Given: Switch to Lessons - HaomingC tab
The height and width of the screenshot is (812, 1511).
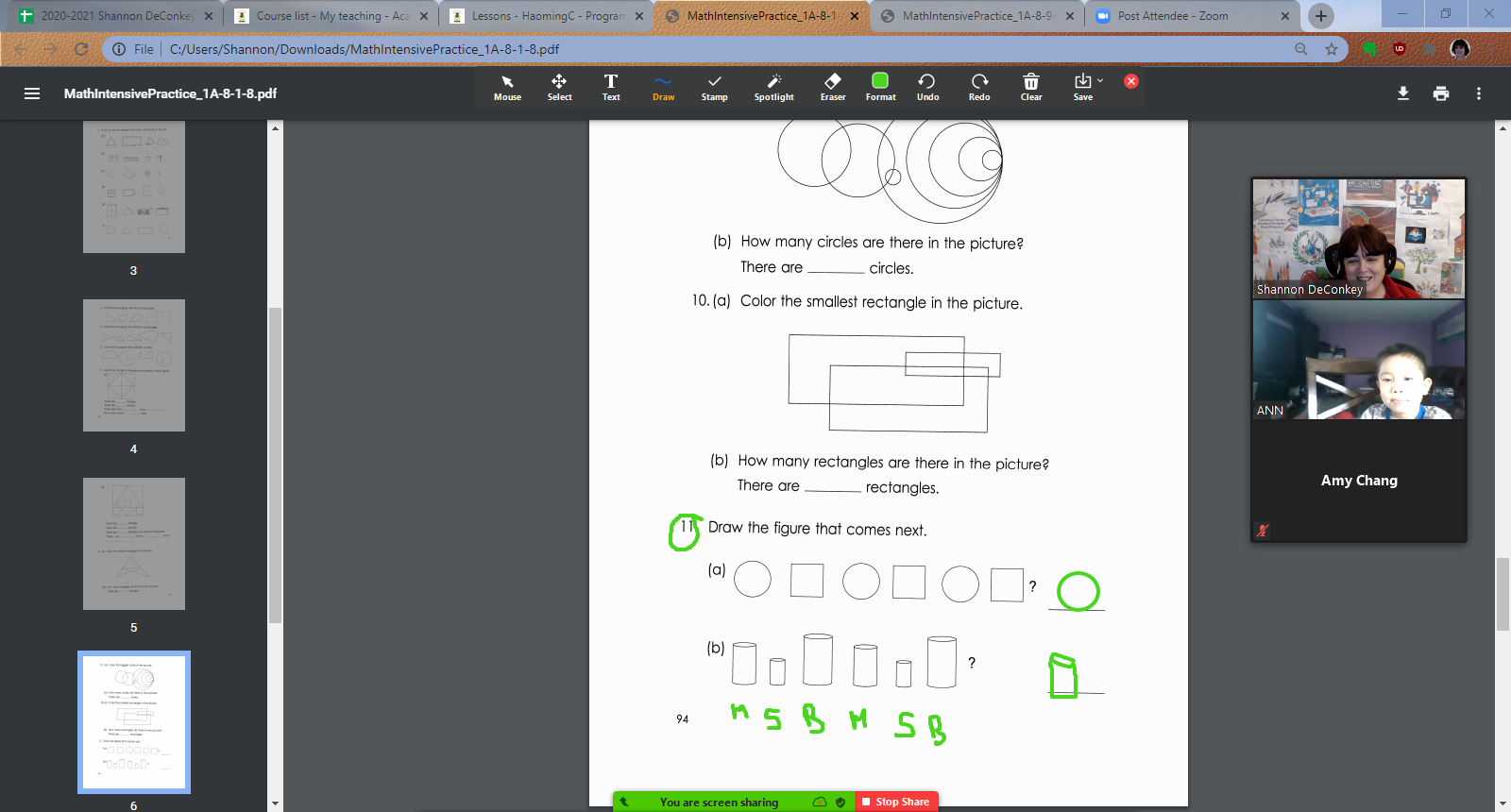Looking at the screenshot, I should (x=547, y=16).
